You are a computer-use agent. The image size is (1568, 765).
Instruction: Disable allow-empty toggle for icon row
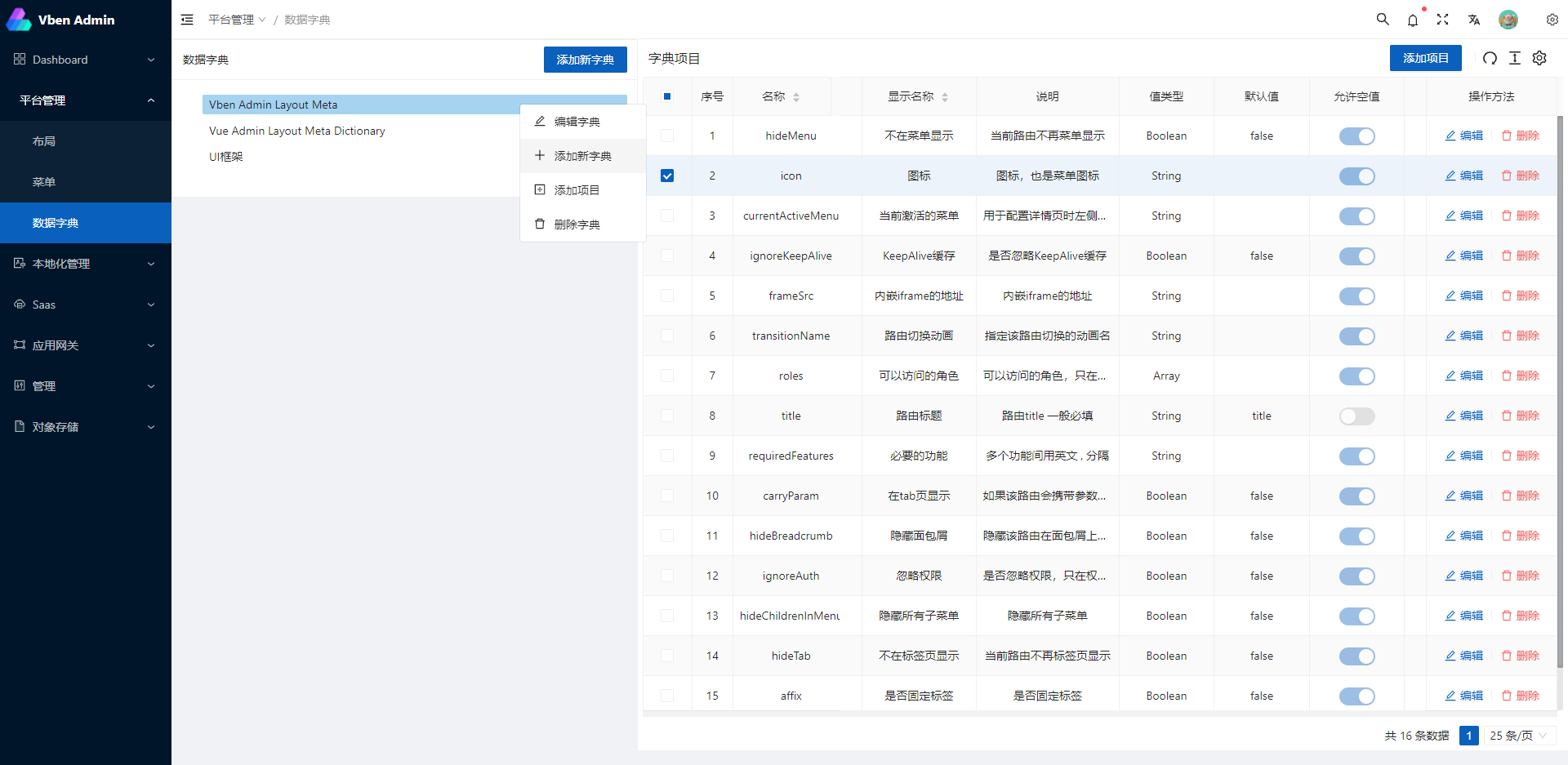(1356, 176)
